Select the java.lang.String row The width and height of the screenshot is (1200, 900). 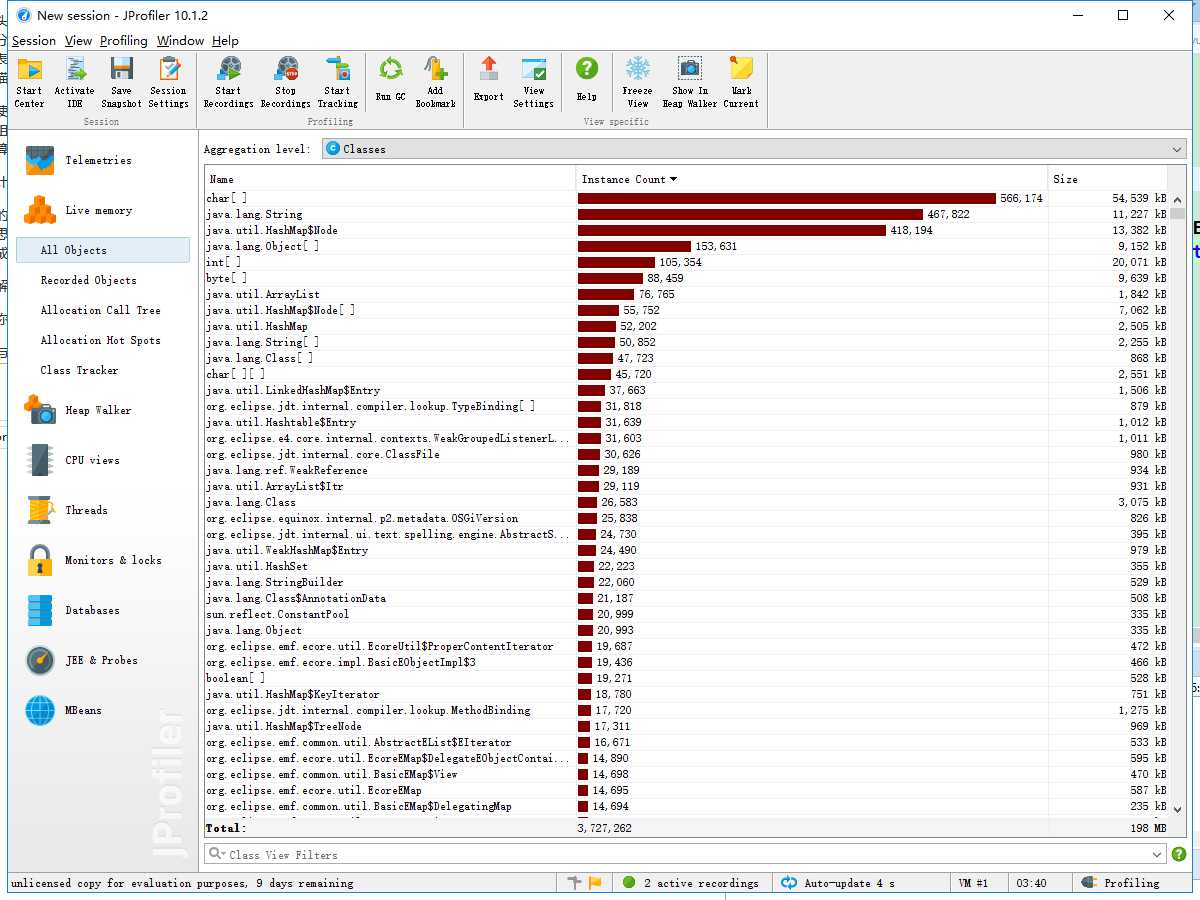coord(687,214)
